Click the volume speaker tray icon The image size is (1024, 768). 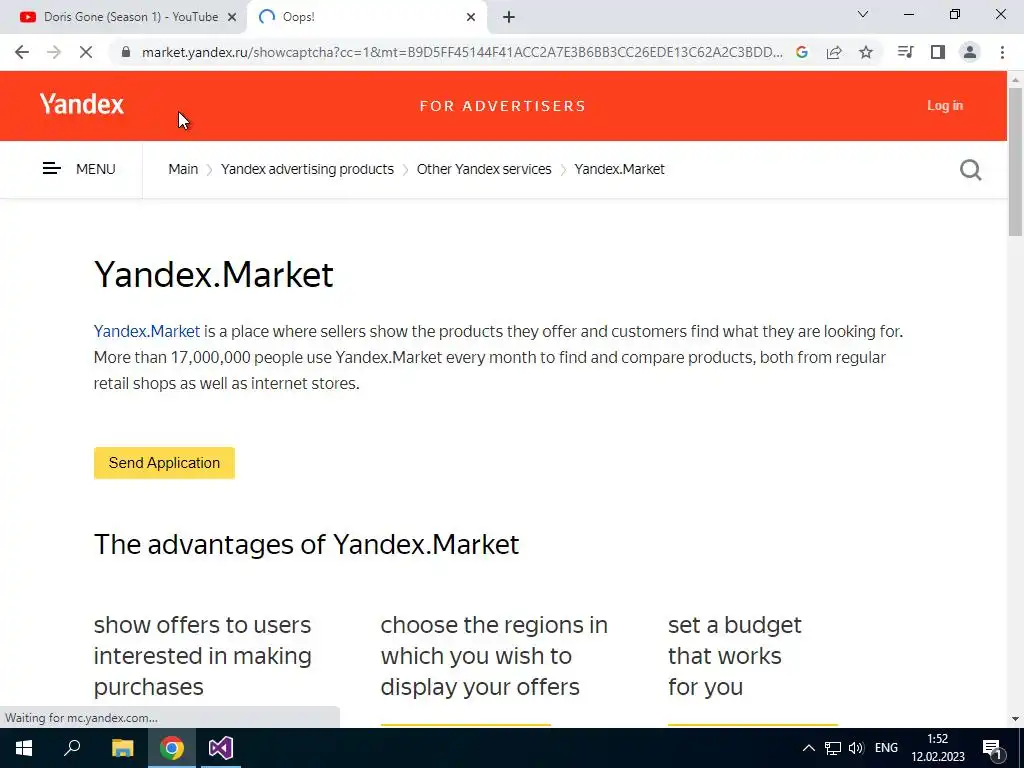coord(856,748)
